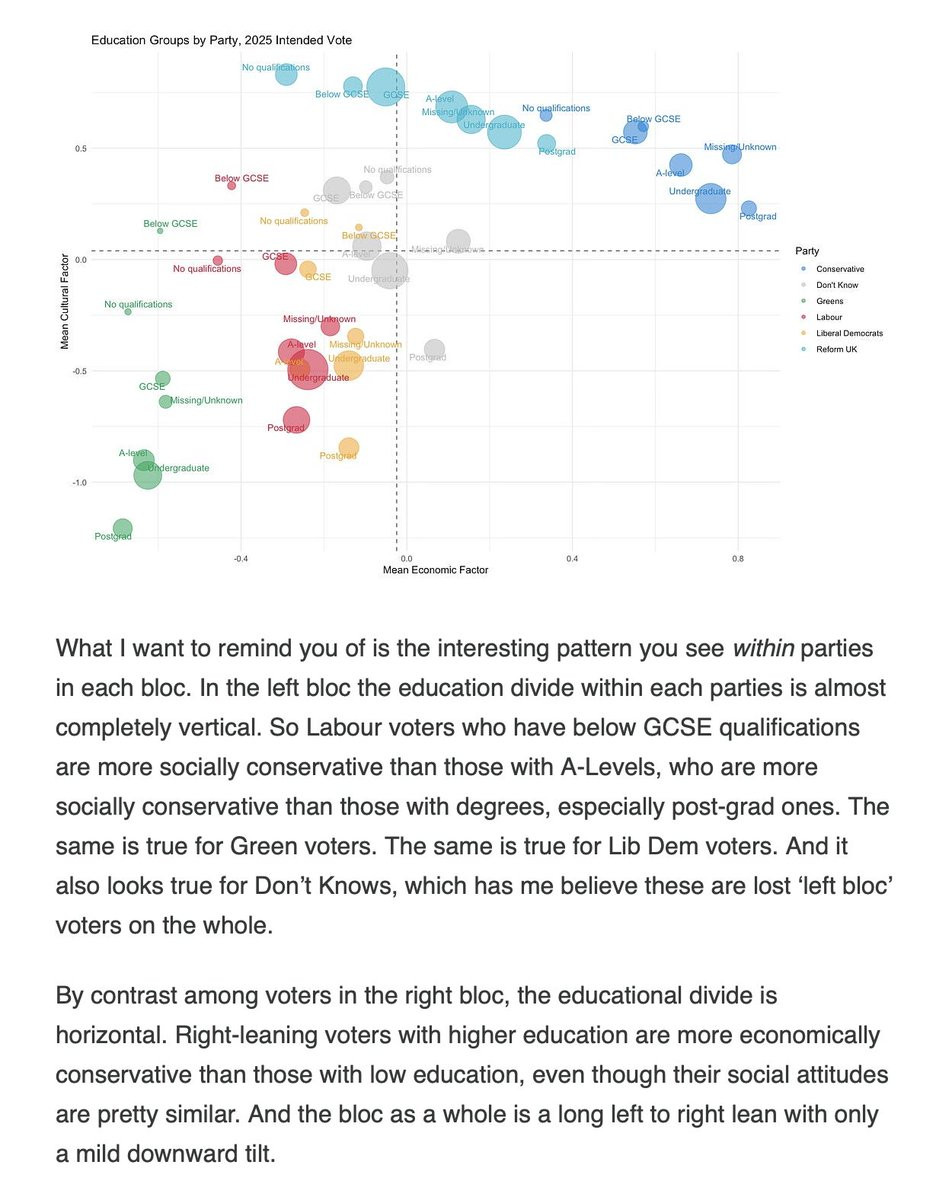Click the Greens No qualifications point

pyautogui.click(x=128, y=311)
